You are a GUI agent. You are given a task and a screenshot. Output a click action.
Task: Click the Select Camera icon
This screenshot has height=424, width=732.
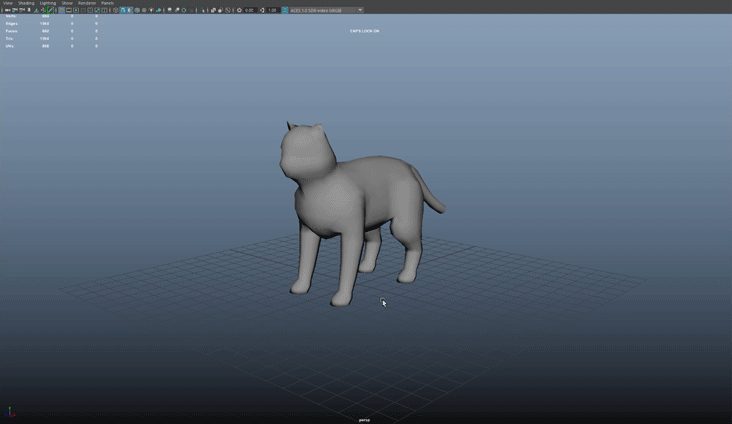[5, 10]
